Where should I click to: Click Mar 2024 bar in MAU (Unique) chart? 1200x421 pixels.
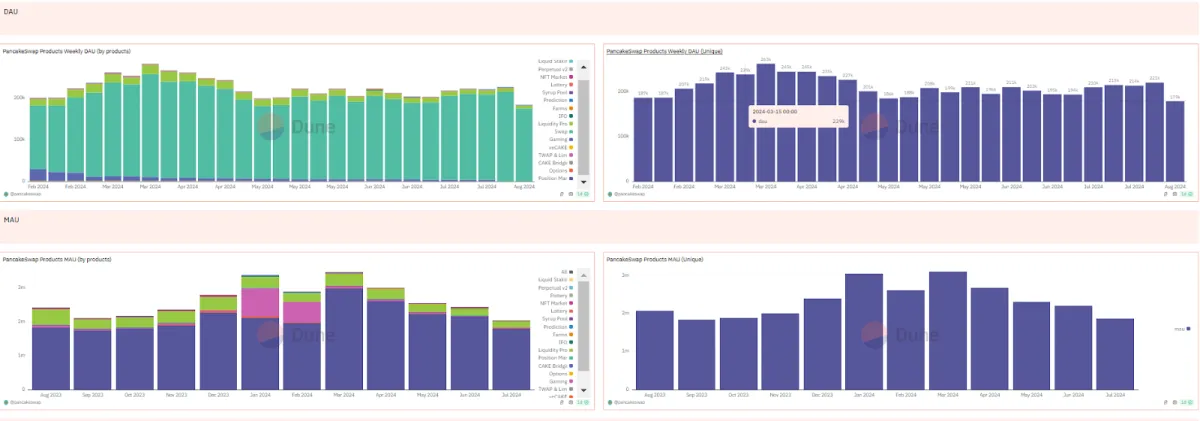pyautogui.click(x=948, y=331)
